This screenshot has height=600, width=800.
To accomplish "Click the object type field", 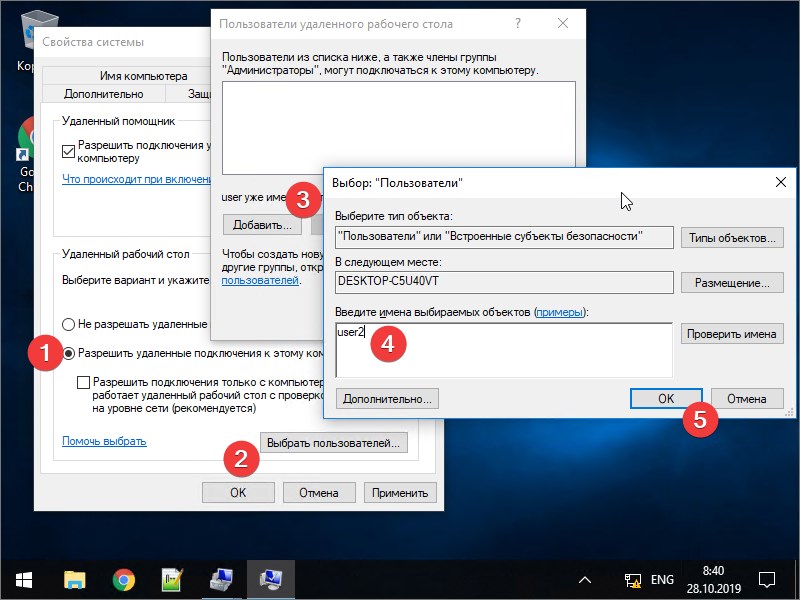I will click(504, 237).
